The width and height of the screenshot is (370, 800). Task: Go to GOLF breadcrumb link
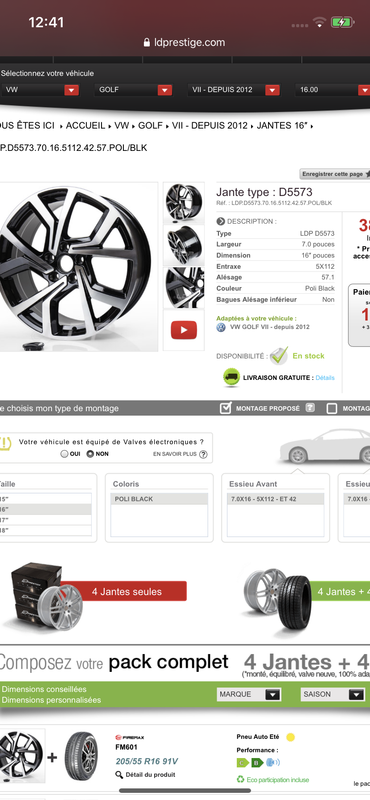tap(150, 126)
